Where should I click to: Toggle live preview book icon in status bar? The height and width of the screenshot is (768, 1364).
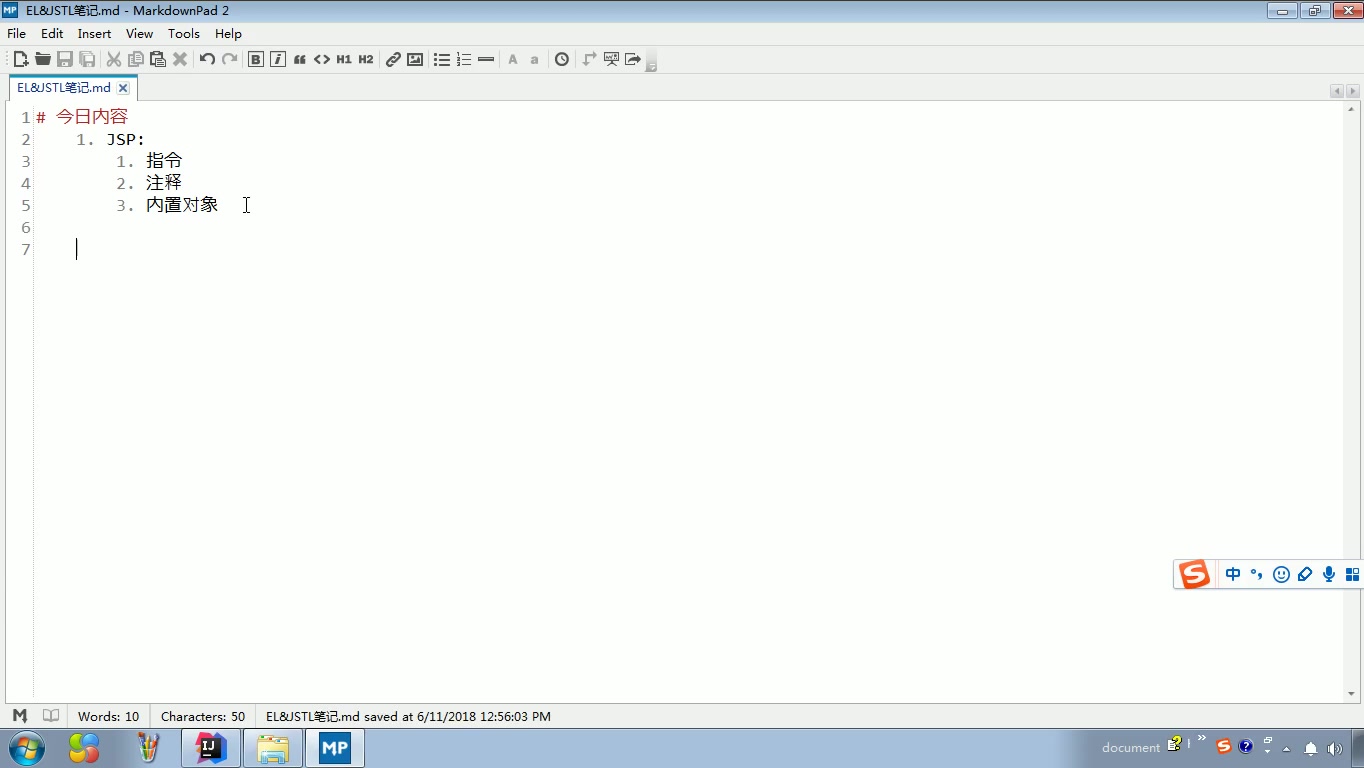51,716
